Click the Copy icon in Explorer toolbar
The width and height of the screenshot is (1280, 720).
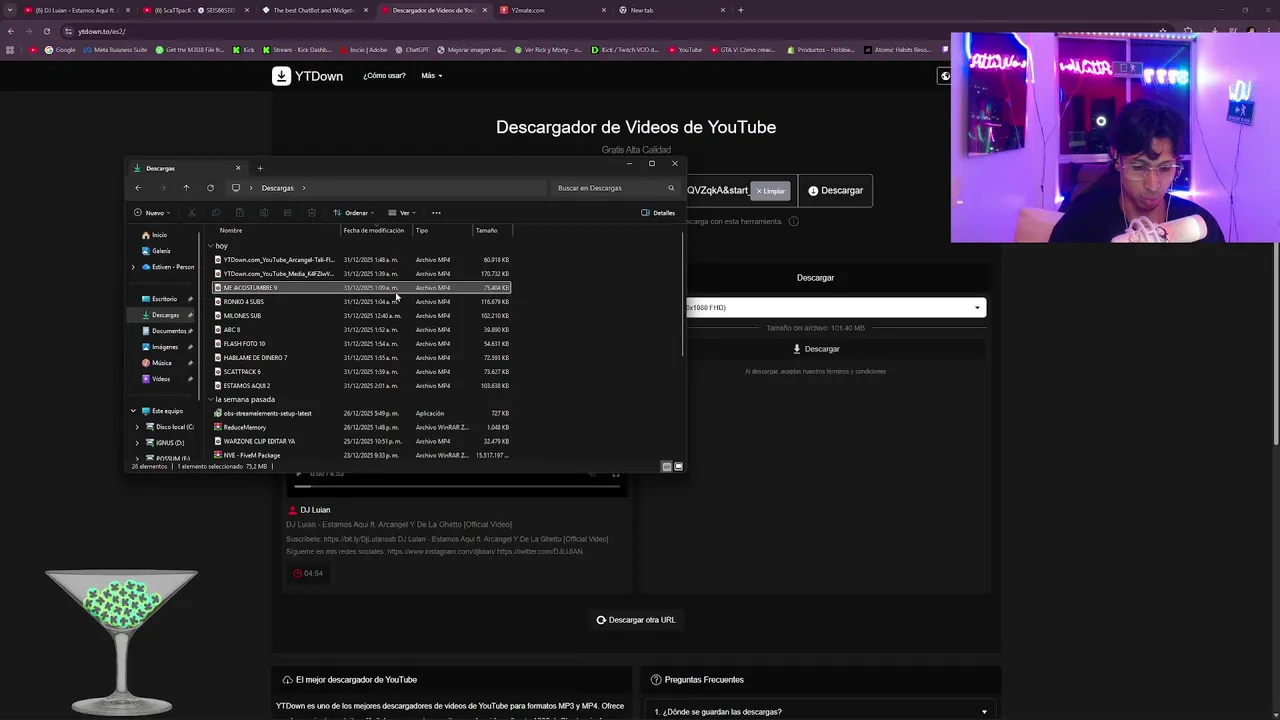[x=216, y=213]
